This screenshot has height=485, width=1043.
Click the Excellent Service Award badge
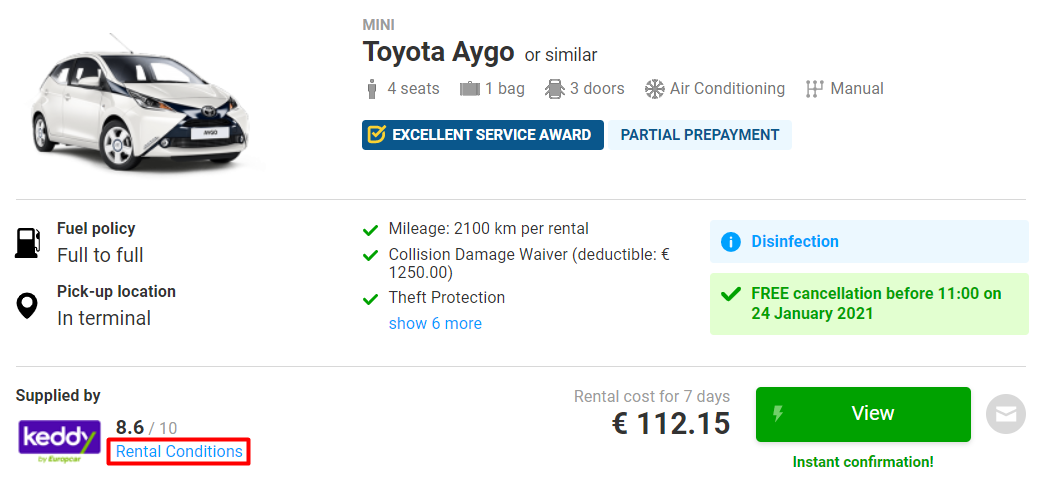[x=483, y=135]
